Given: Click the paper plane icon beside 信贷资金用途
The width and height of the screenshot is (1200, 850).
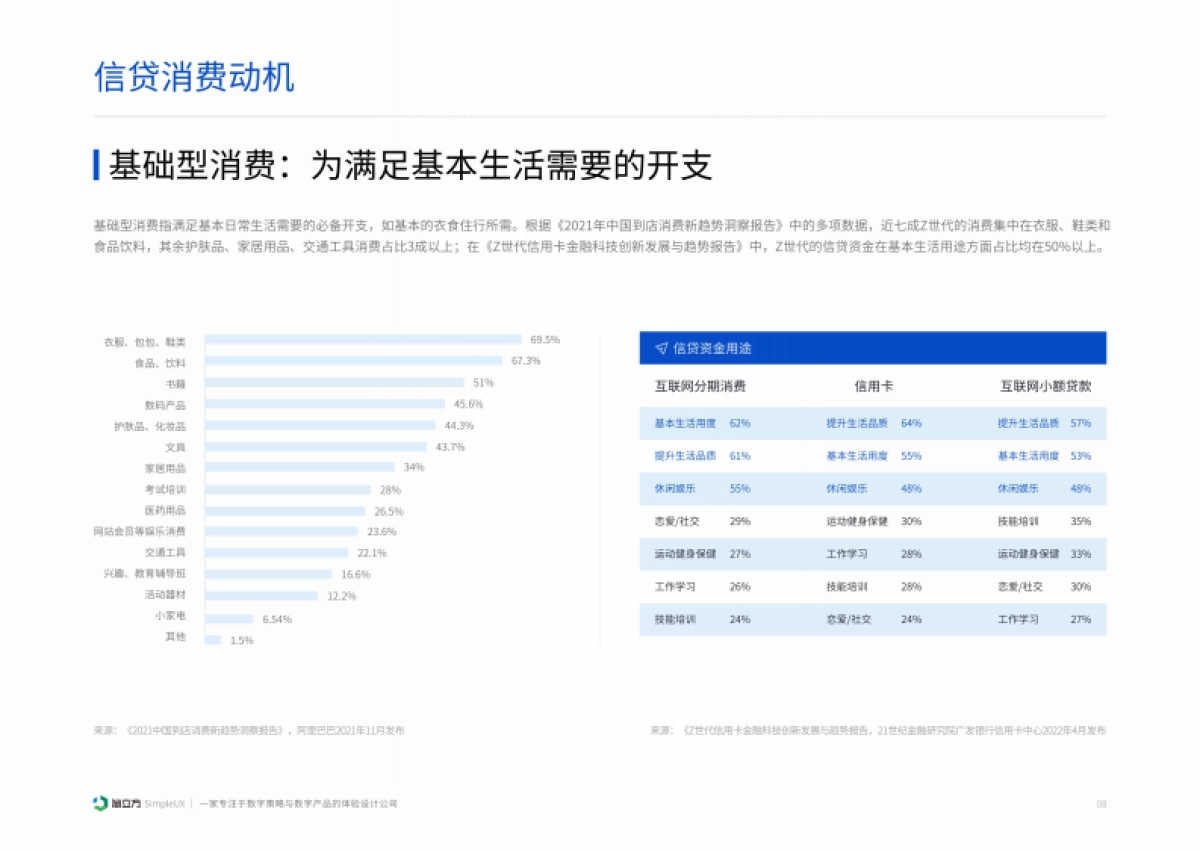Looking at the screenshot, I should pos(660,347).
